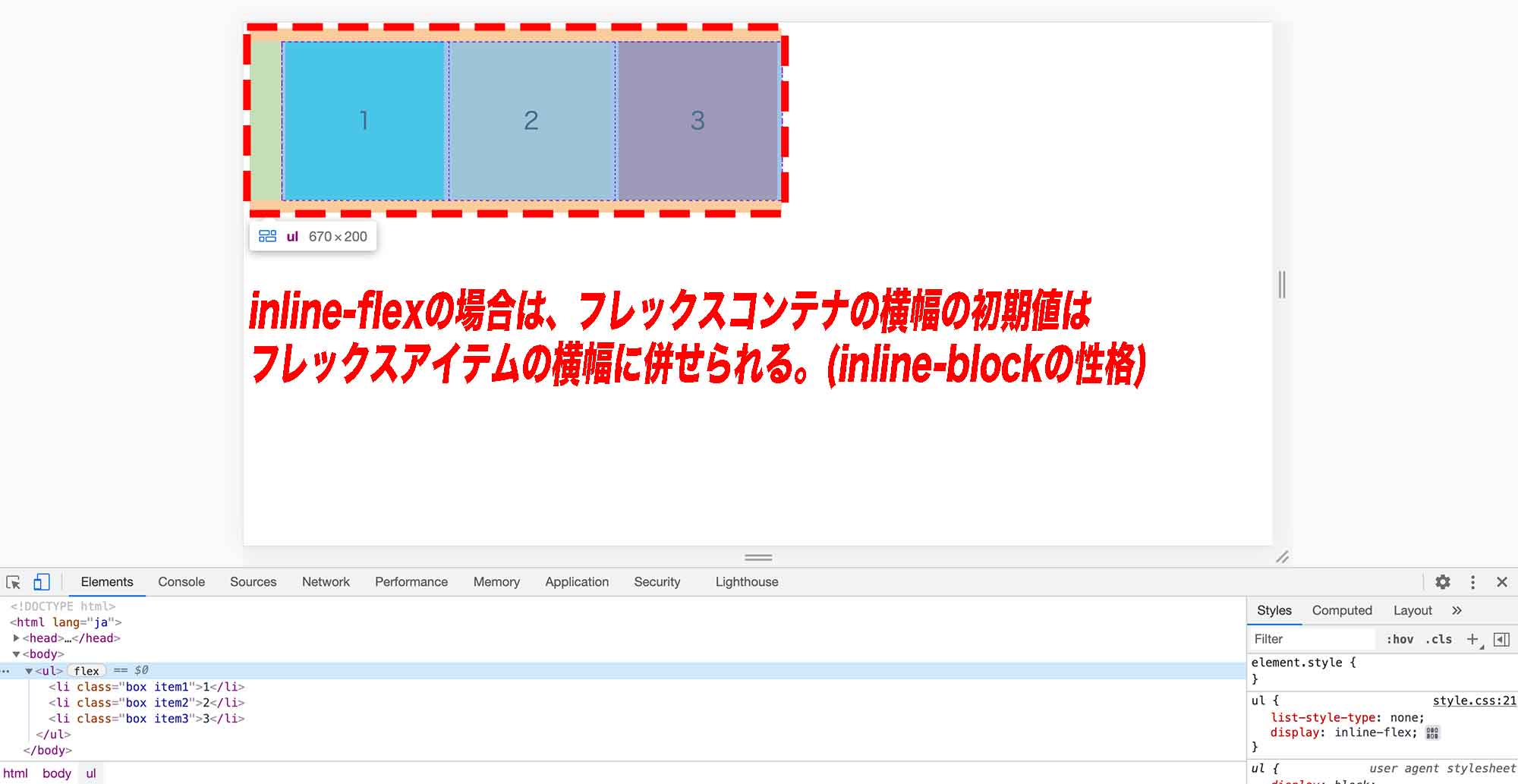The width and height of the screenshot is (1518, 784).
Task: Open the three-dot customize DevTools menu
Action: coord(1473,582)
